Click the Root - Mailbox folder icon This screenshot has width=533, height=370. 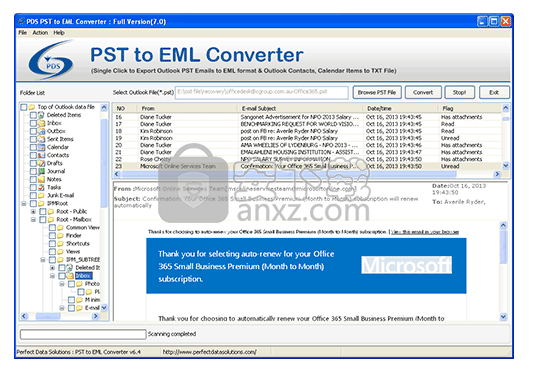(51, 220)
